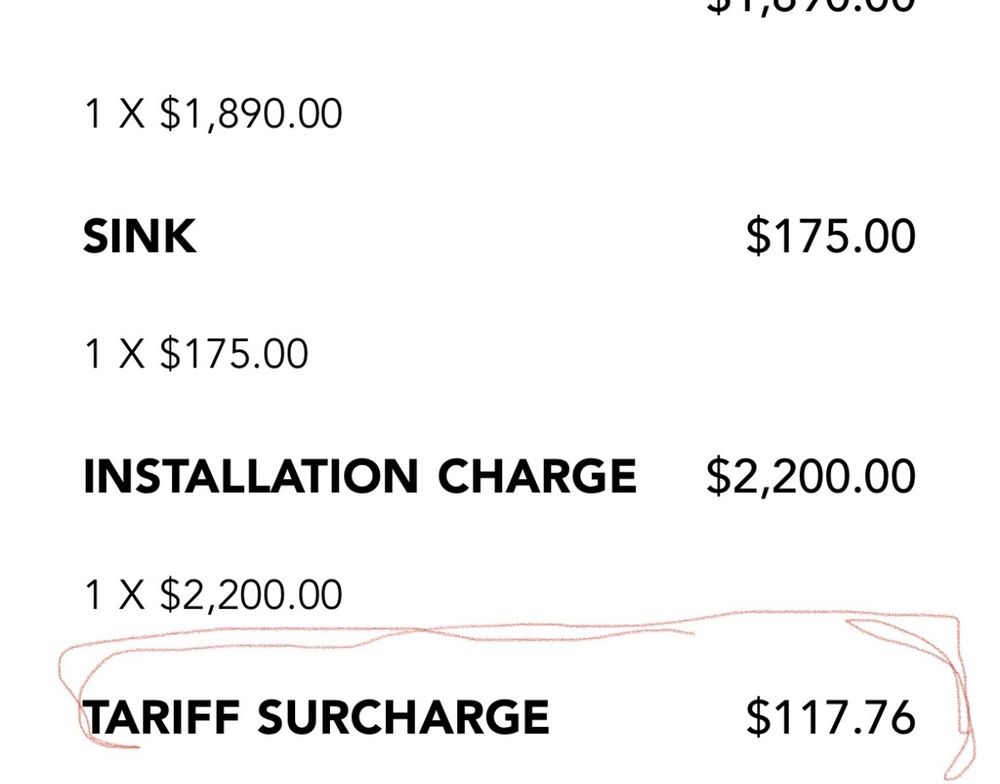The height and width of the screenshot is (784, 1000).
Task: Select the "1 X $1,890.00" quantity line
Action: (x=214, y=114)
